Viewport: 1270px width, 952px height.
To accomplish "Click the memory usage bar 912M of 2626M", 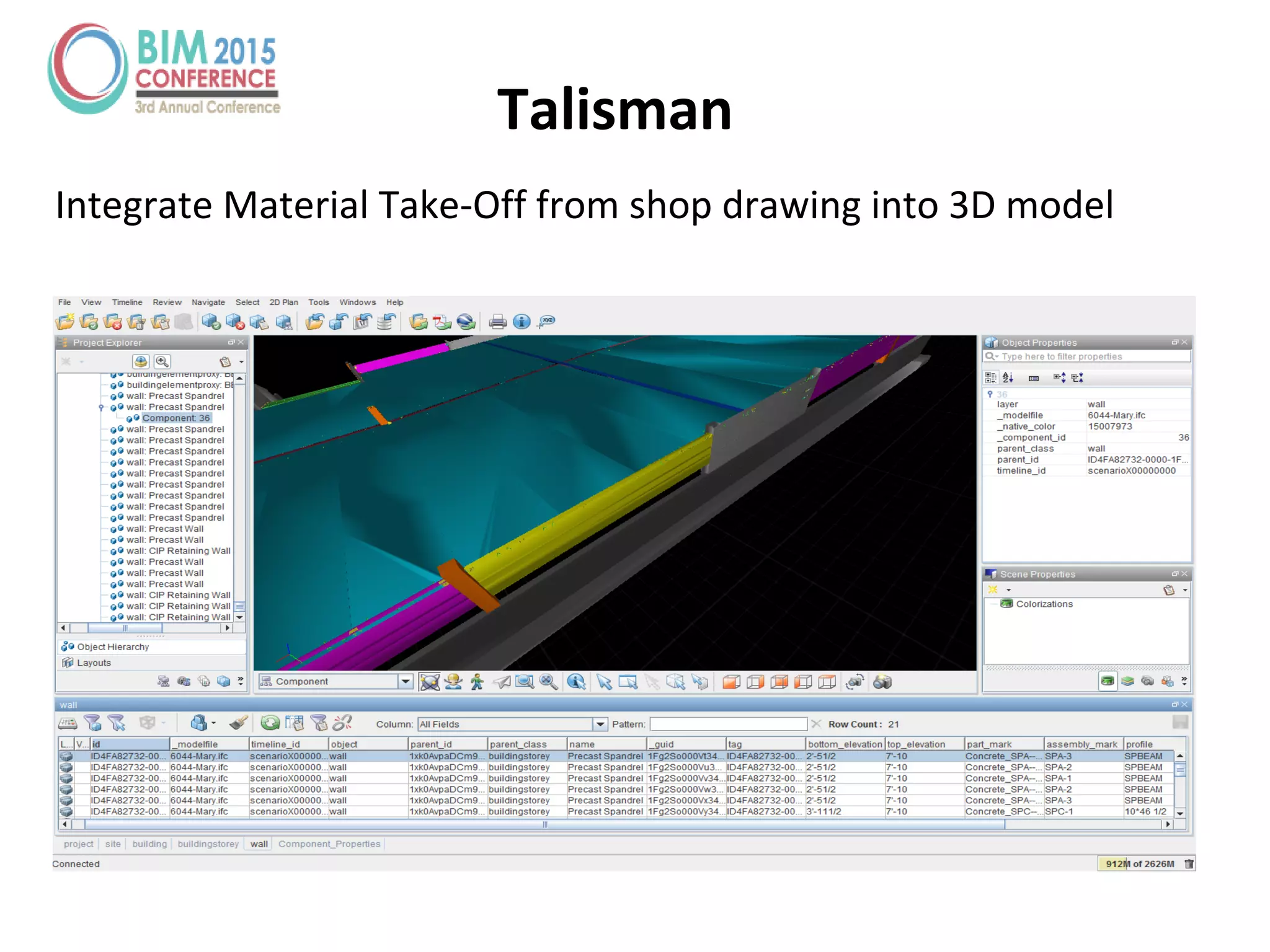I will [1140, 864].
